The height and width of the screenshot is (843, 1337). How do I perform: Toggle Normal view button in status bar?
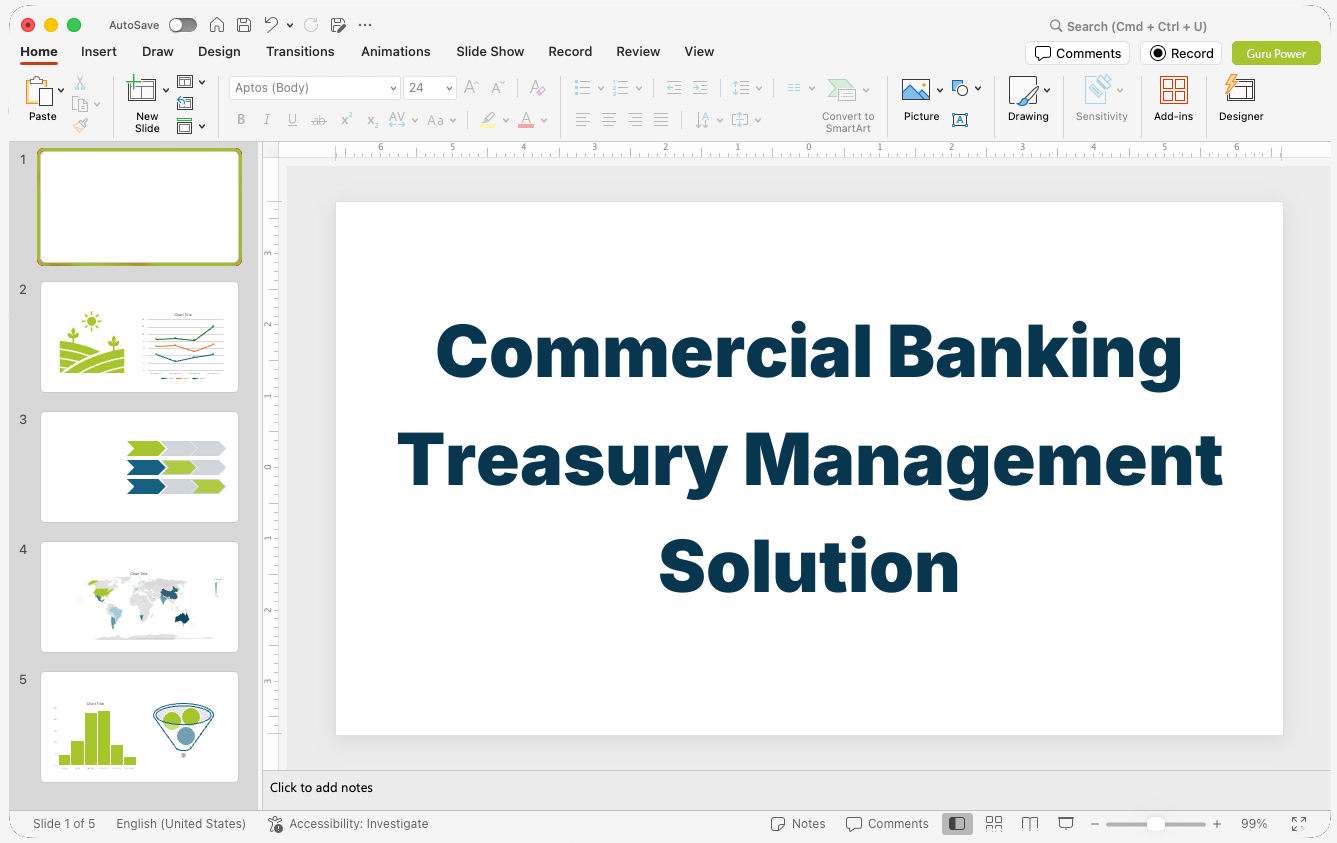pos(957,824)
